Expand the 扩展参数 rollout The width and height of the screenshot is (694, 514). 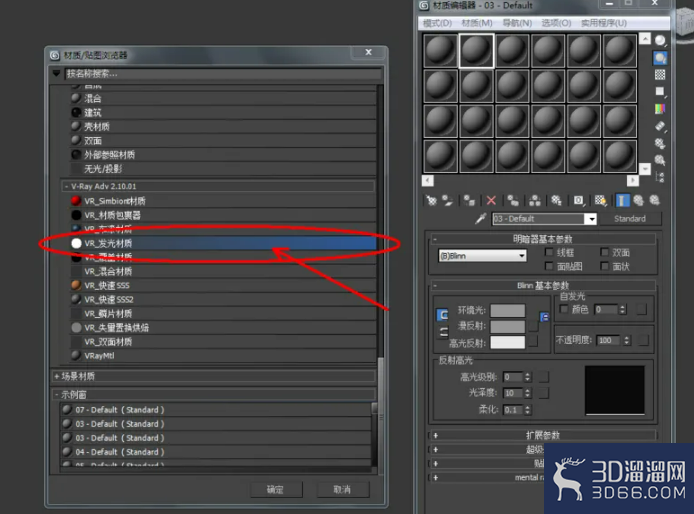543,435
